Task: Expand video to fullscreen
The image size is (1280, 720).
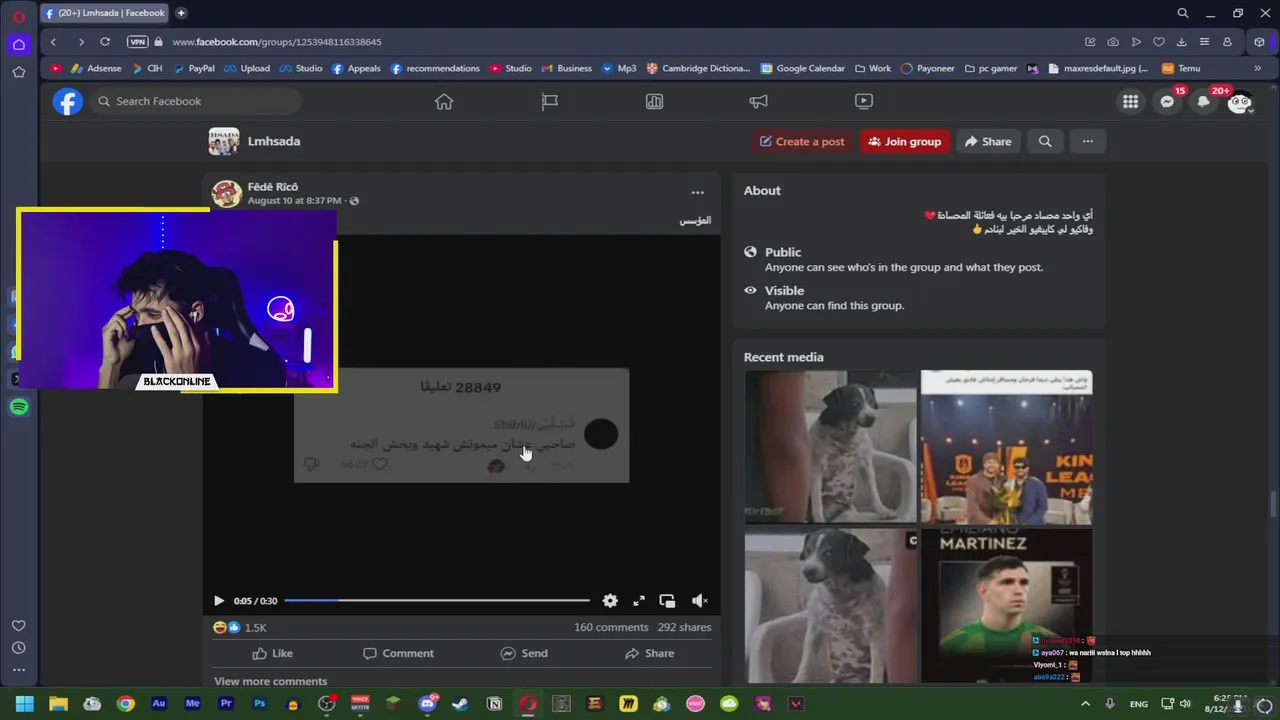Action: (x=639, y=601)
